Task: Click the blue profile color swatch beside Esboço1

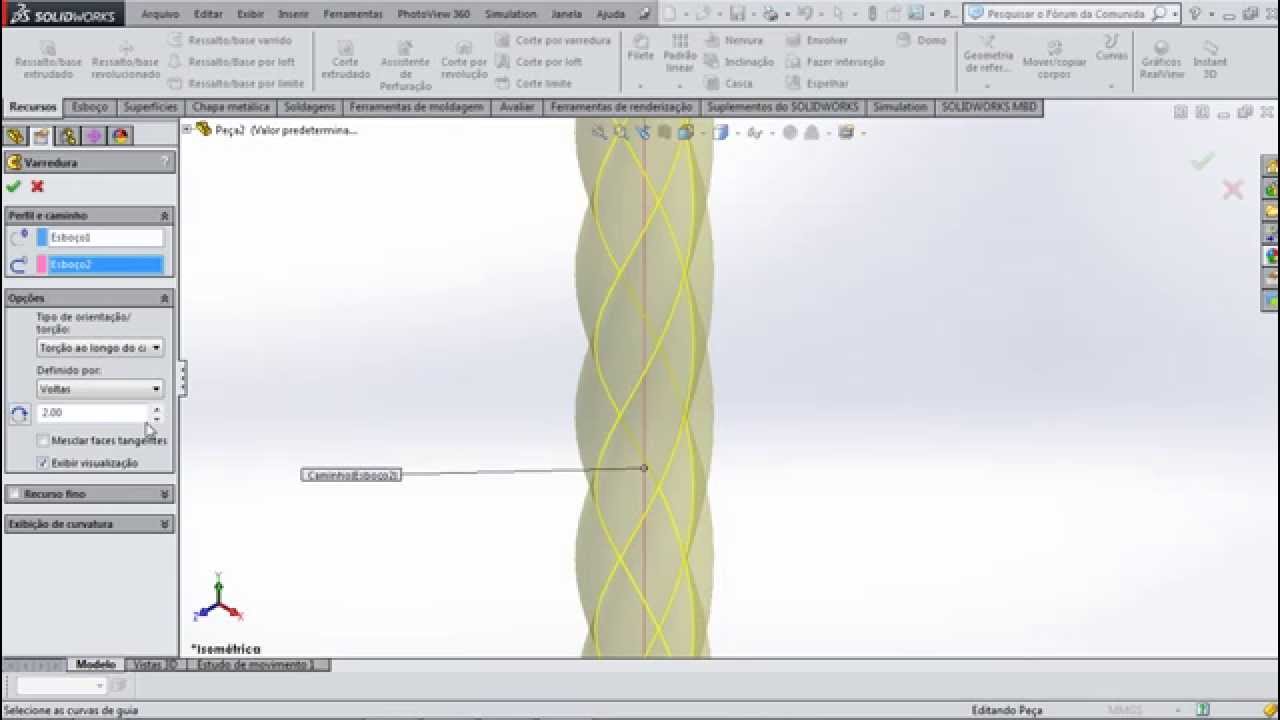Action: [42, 238]
